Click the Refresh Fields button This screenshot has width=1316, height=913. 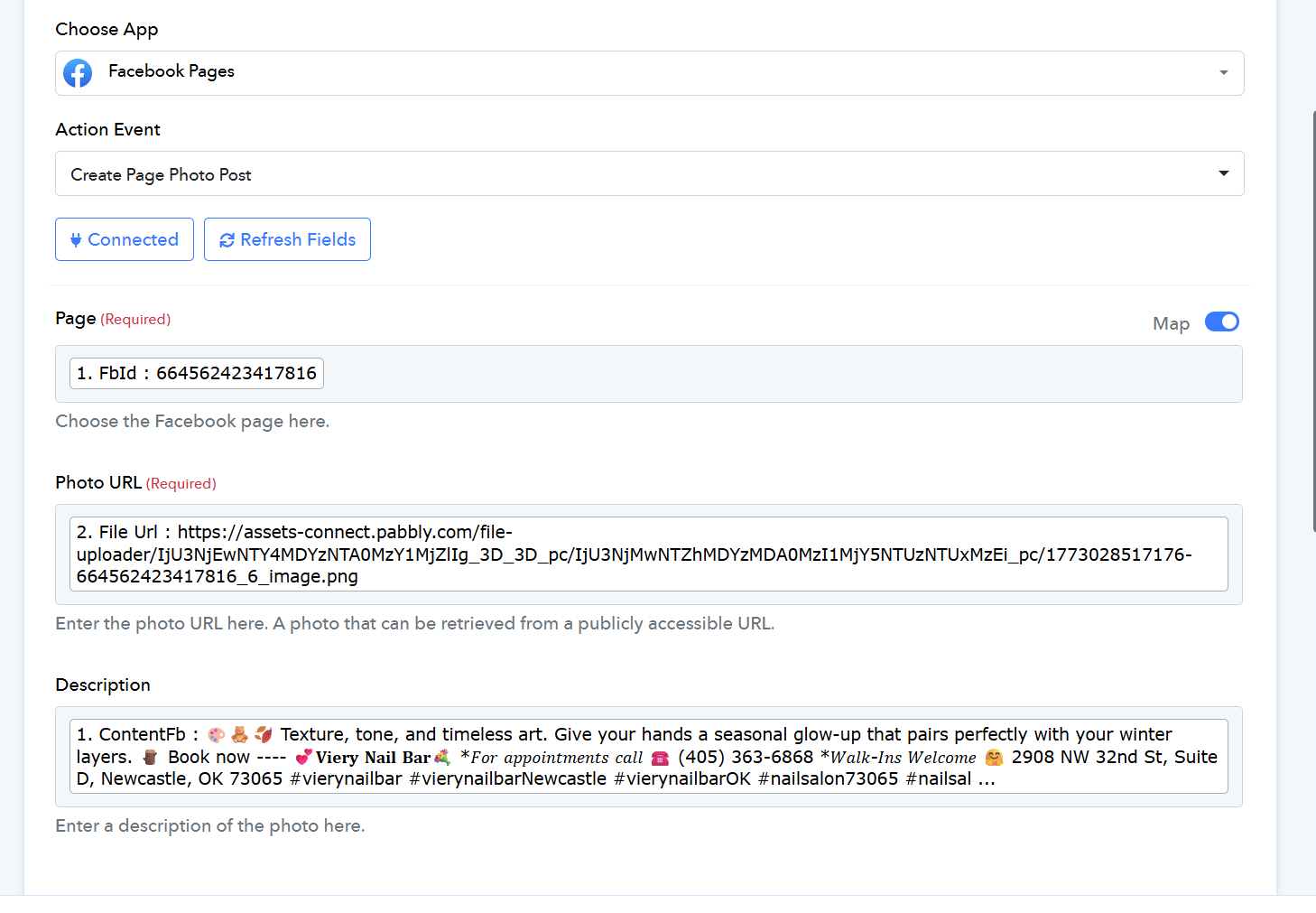pos(287,239)
